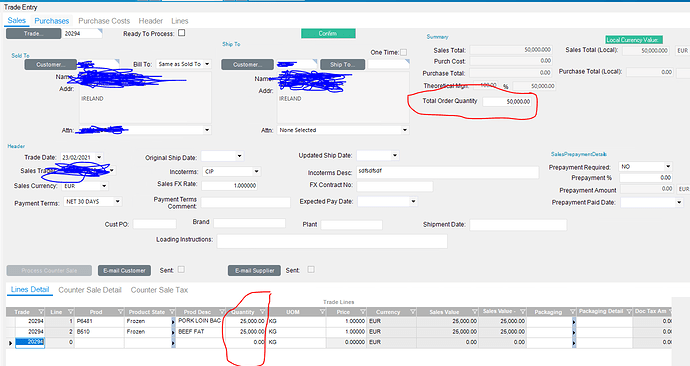Switch to the Sales tab
The image size is (690, 366).
click(17, 21)
